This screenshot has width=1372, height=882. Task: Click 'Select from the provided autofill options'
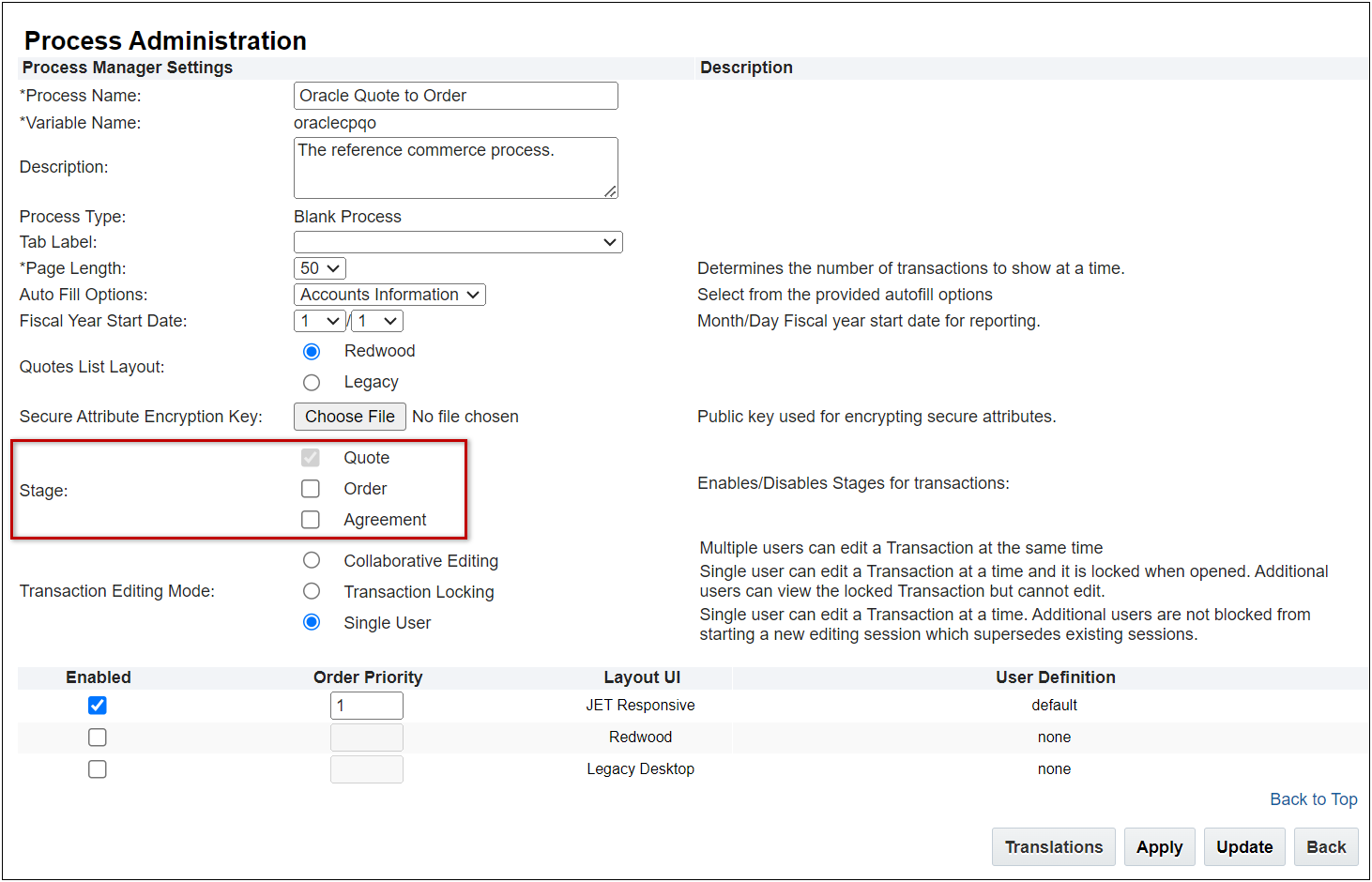pyautogui.click(x=845, y=295)
